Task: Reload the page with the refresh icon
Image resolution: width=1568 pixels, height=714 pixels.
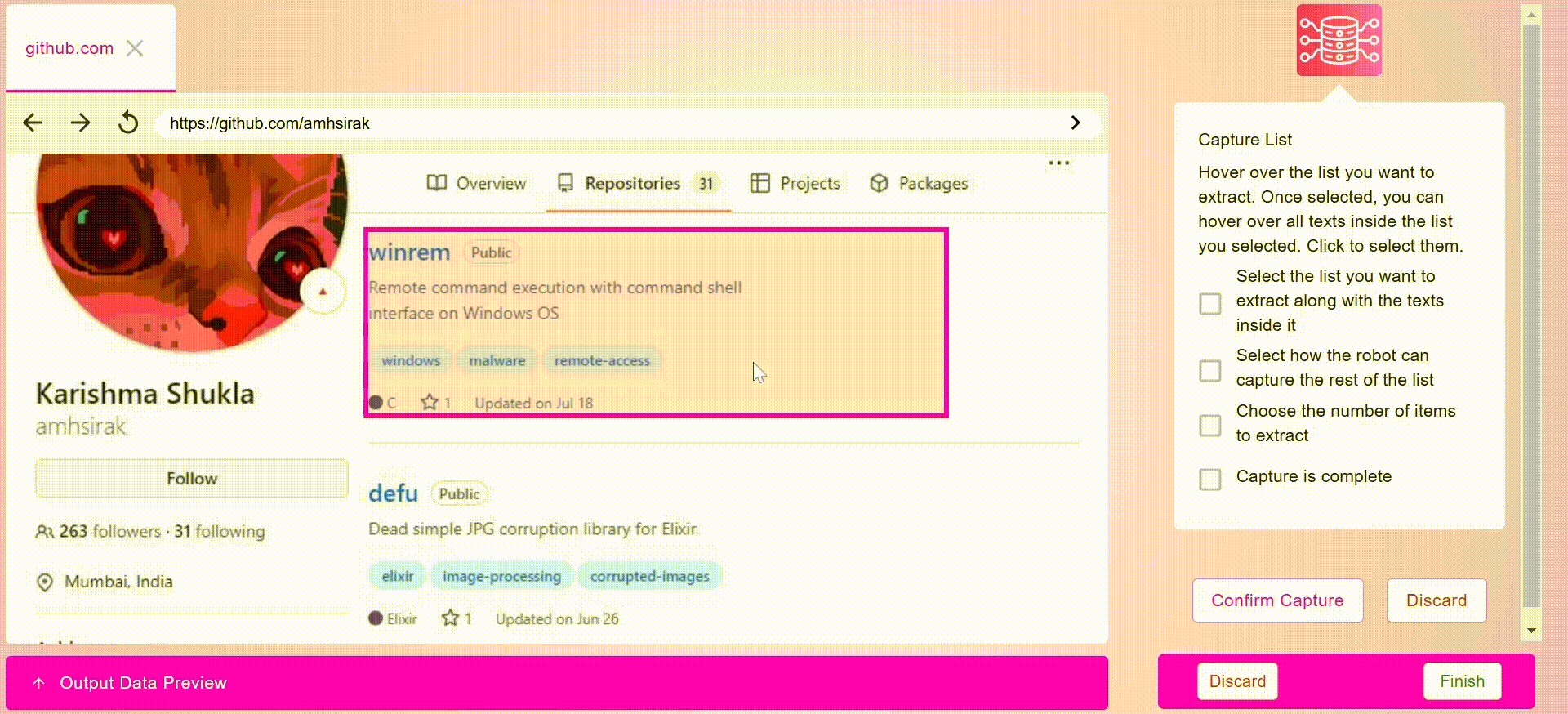Action: point(128,123)
